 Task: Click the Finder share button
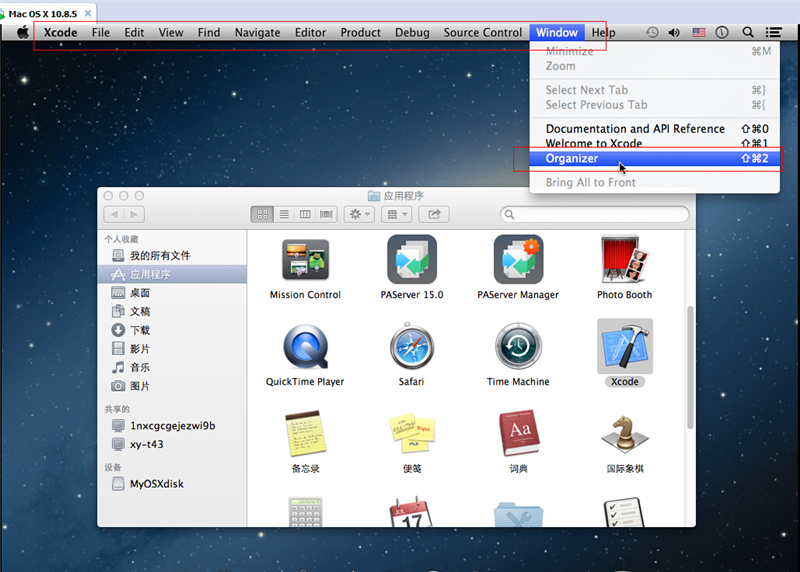tap(434, 214)
